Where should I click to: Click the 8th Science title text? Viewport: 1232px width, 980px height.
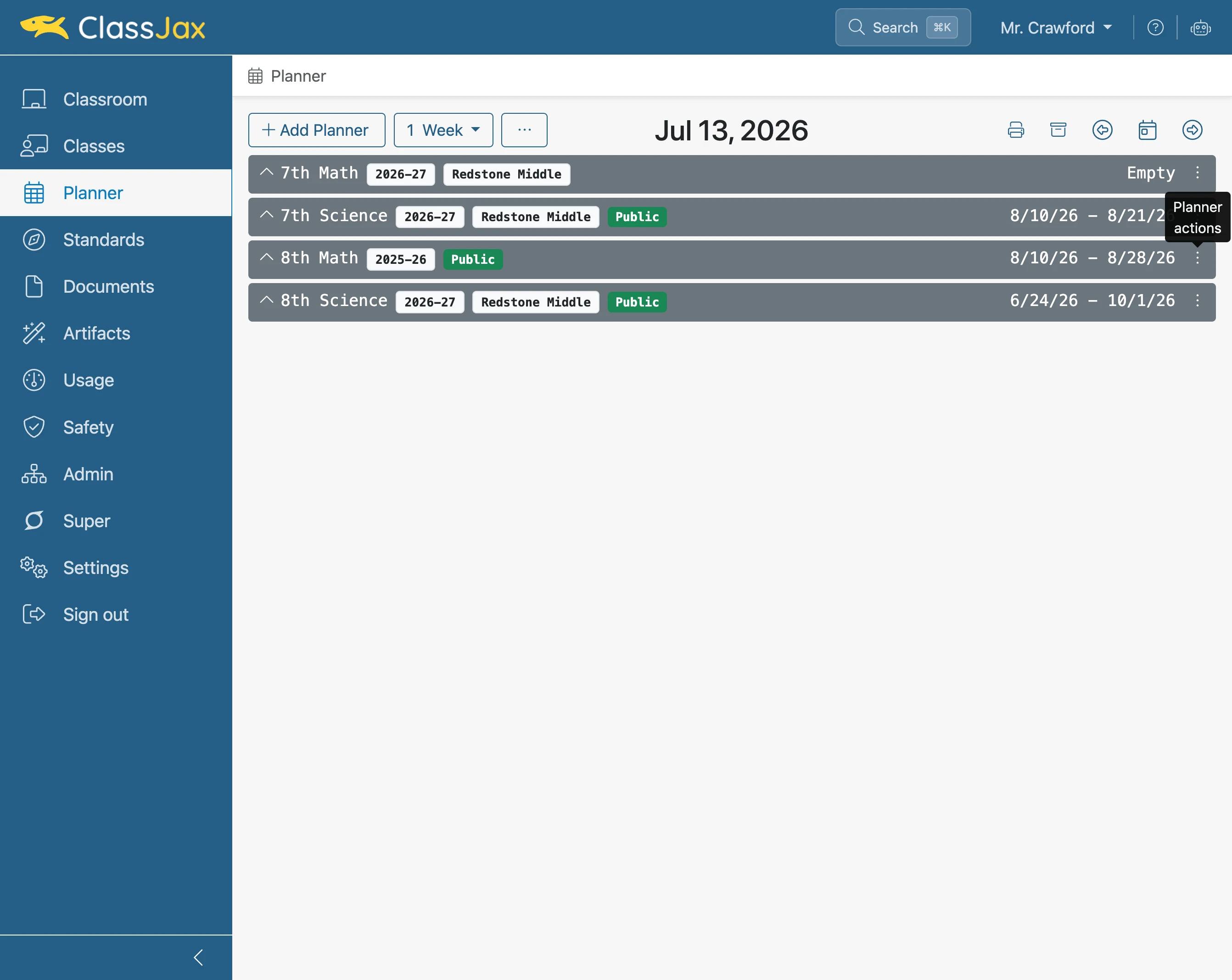click(x=334, y=301)
